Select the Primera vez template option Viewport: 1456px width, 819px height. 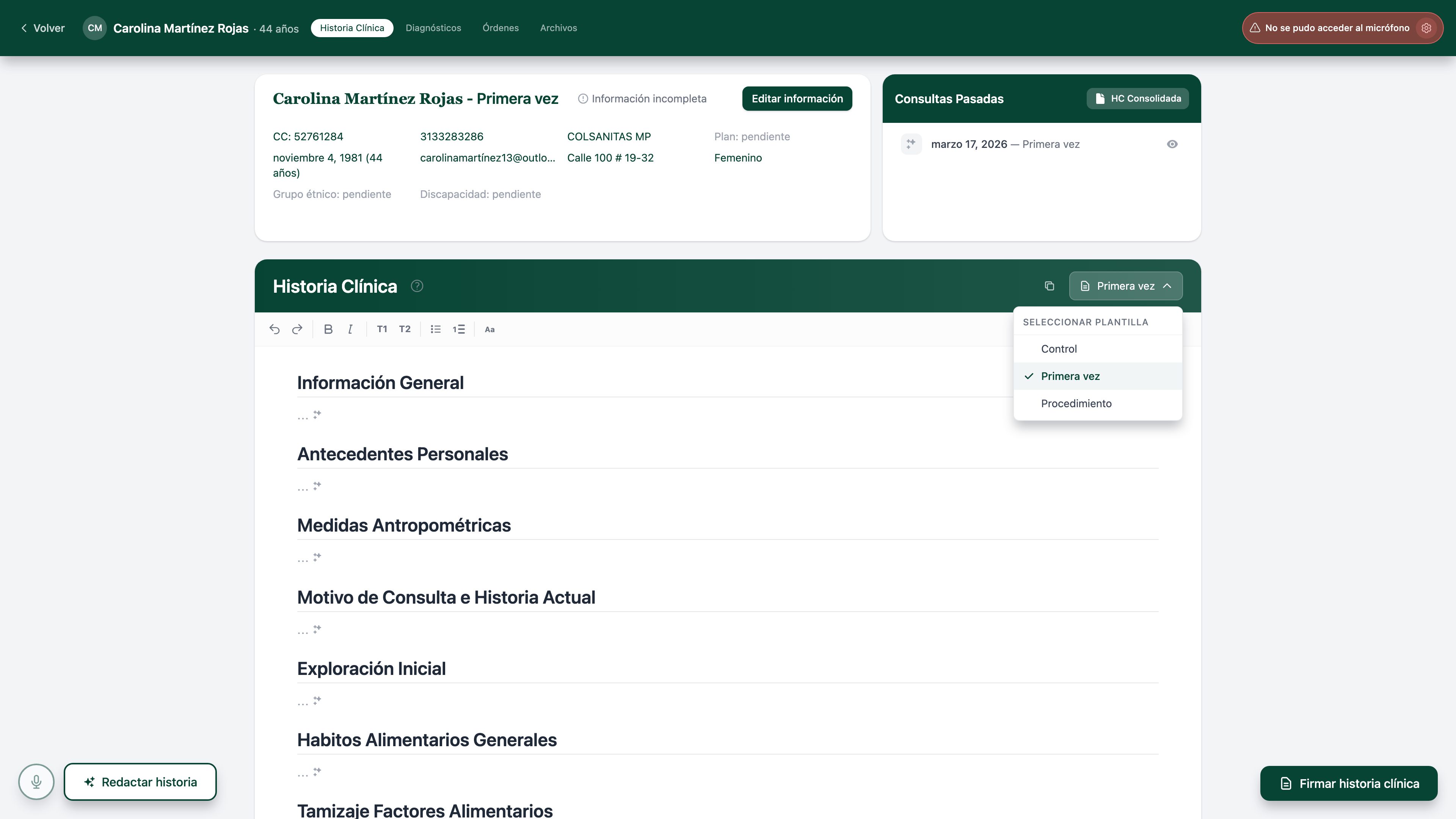tap(1098, 376)
